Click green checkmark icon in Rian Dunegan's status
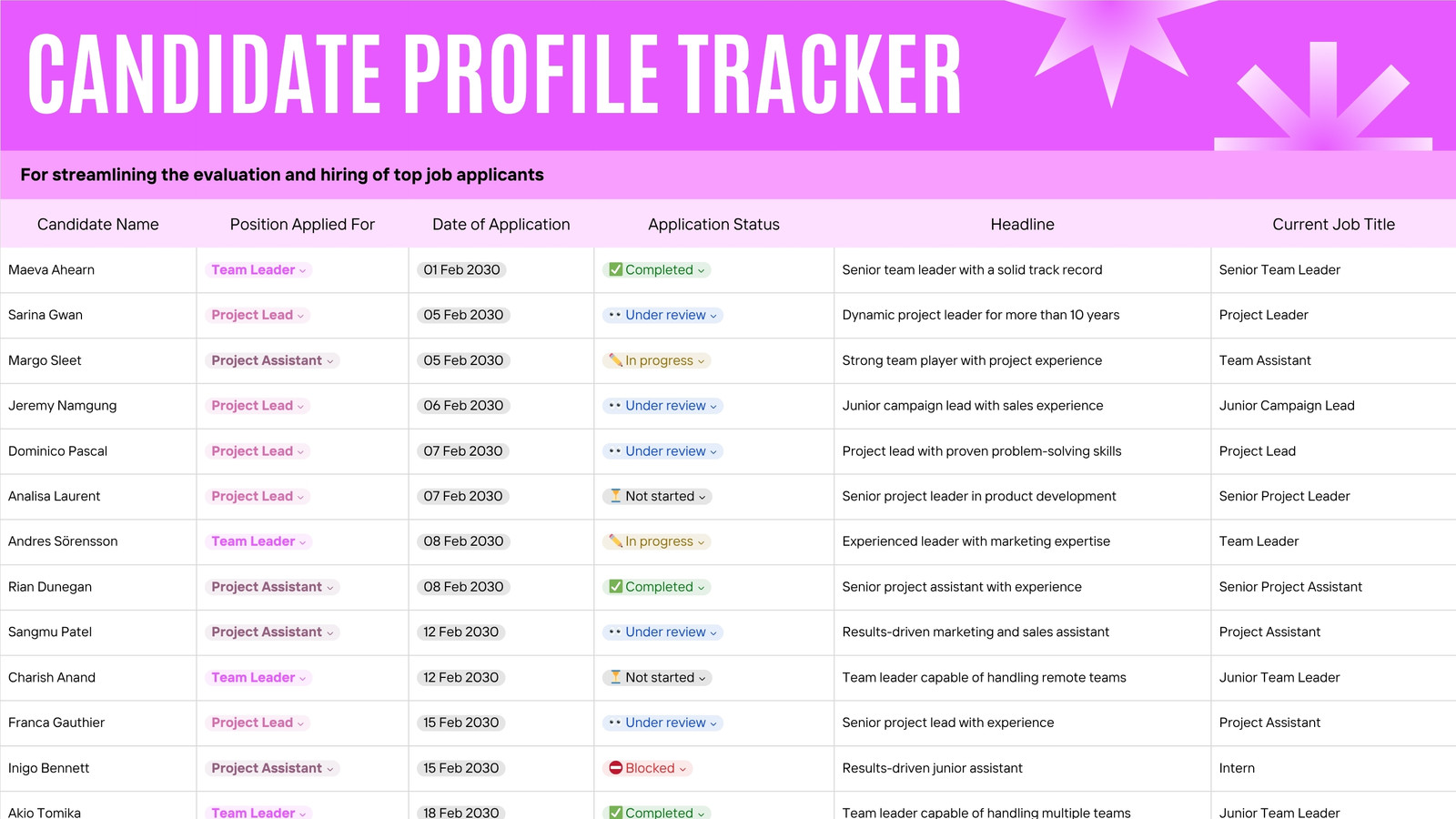1456x819 pixels. pyautogui.click(x=616, y=587)
